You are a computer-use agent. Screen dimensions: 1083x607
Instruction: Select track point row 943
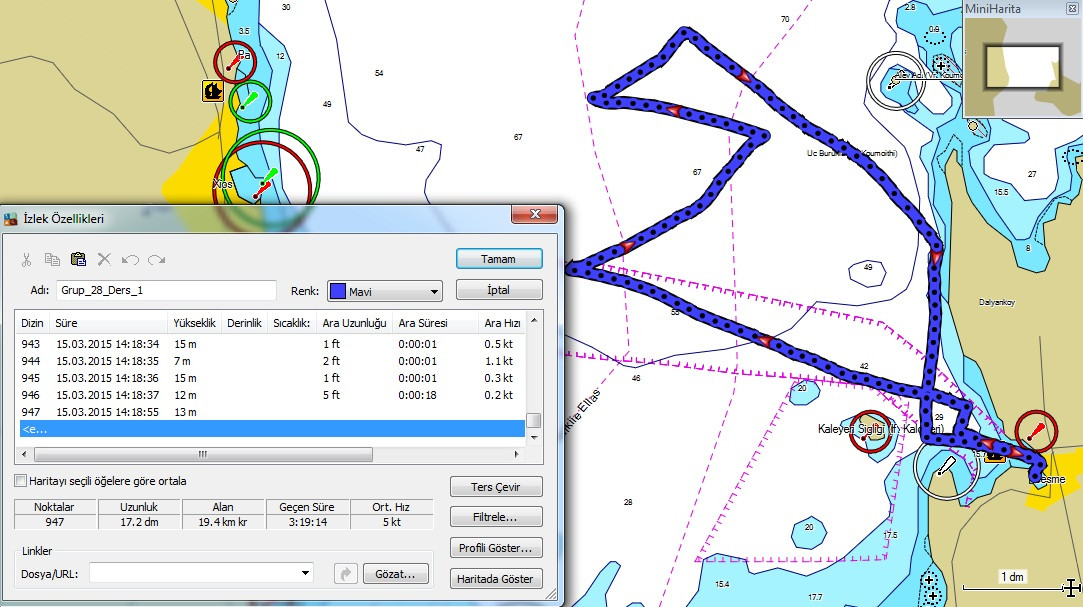coord(271,344)
